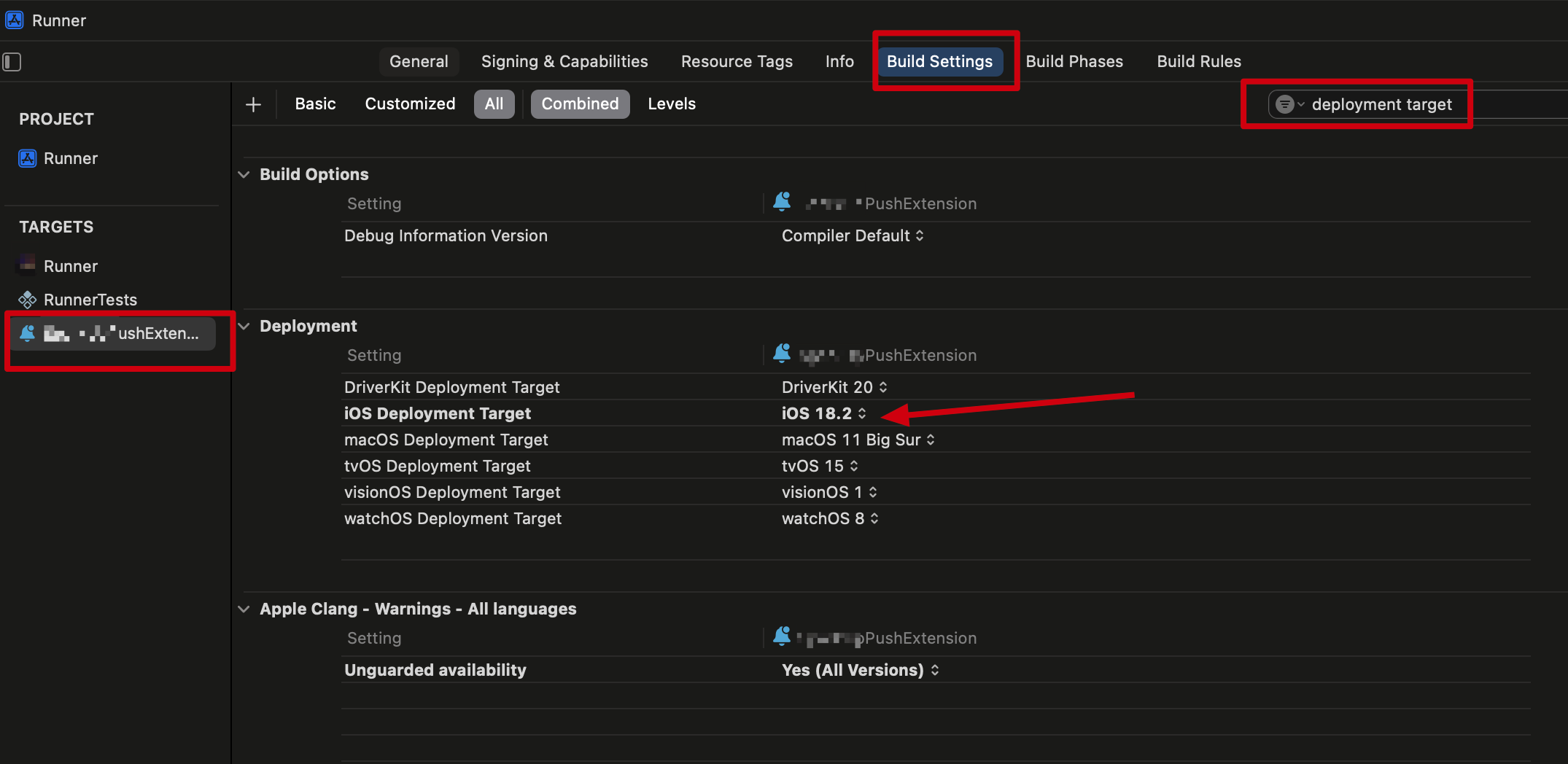Click the Build Options section title
Image resolution: width=1568 pixels, height=764 pixels.
pos(314,174)
